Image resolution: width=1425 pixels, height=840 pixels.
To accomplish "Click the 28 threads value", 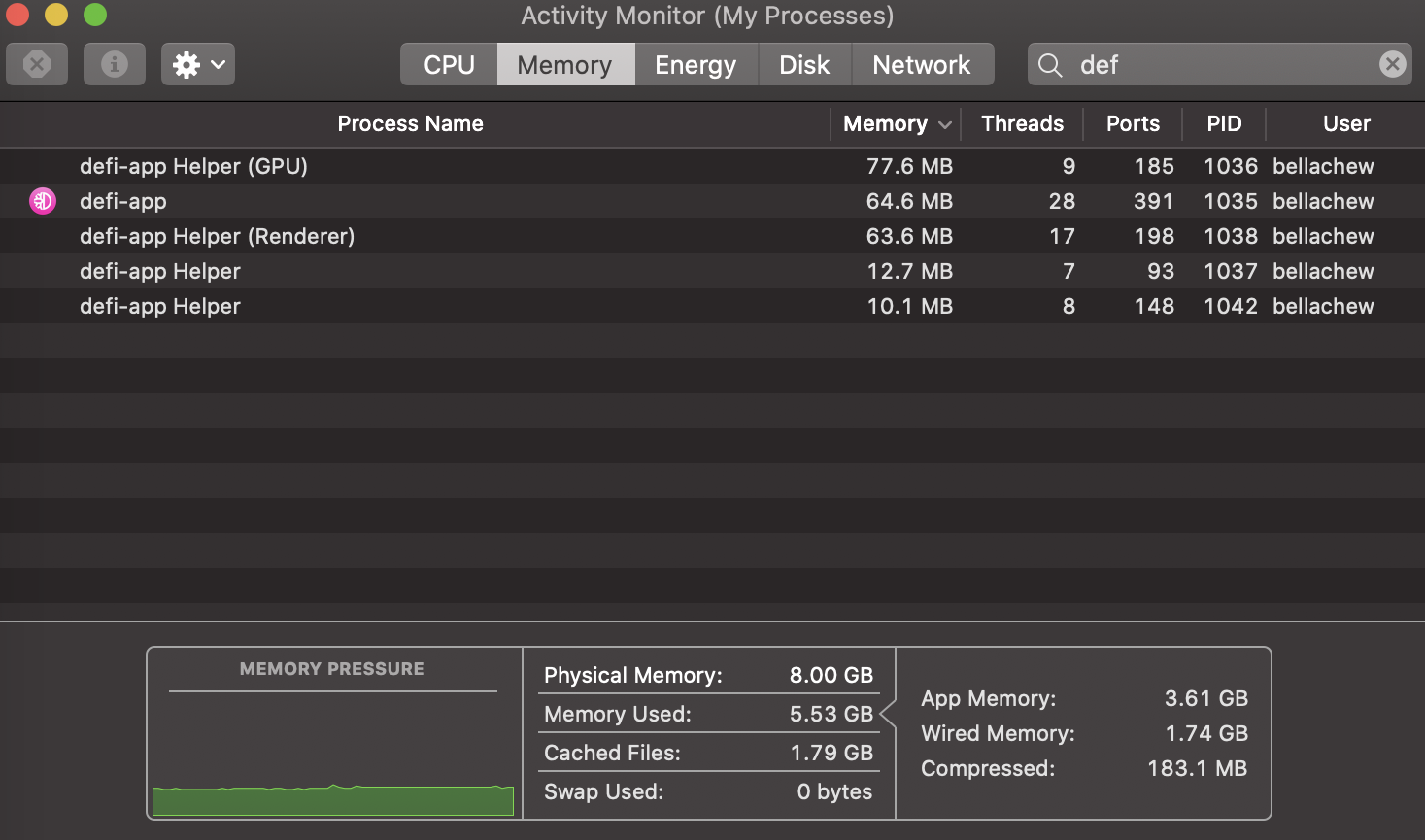I will pyautogui.click(x=1062, y=201).
